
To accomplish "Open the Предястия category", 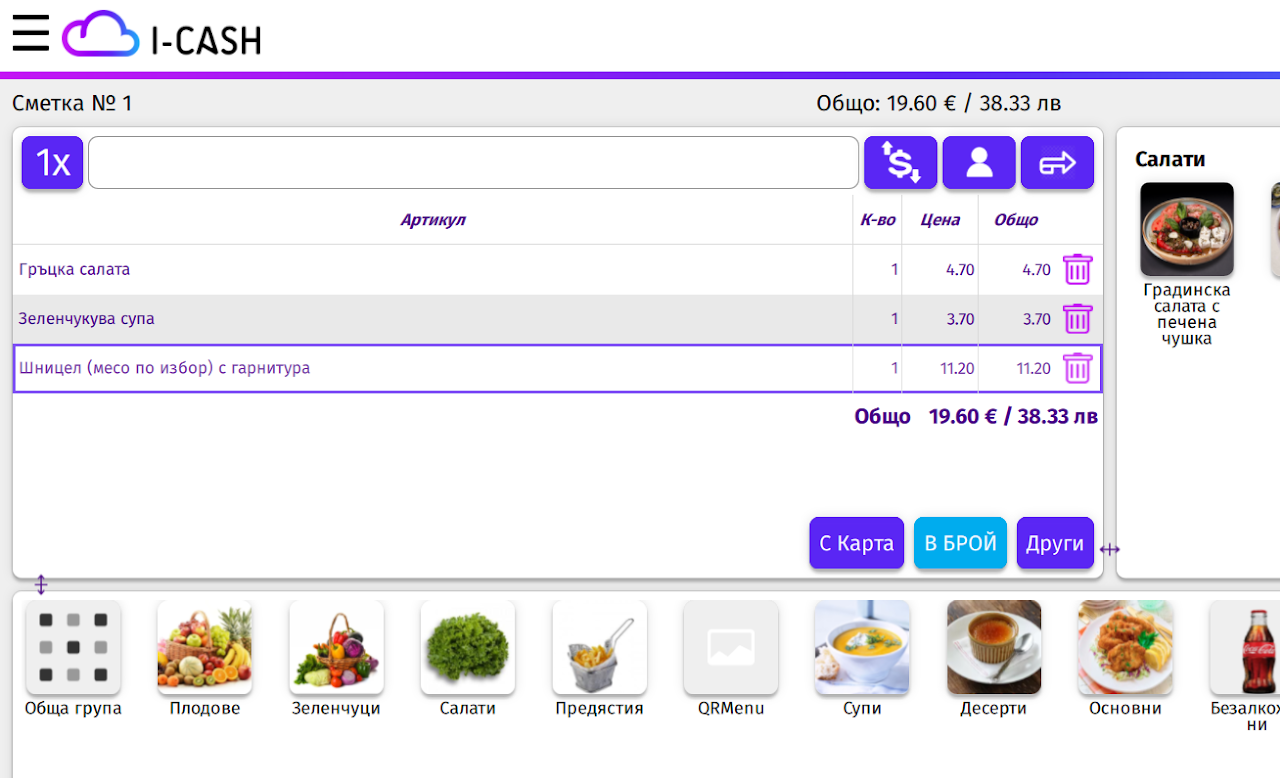I will click(599, 659).
